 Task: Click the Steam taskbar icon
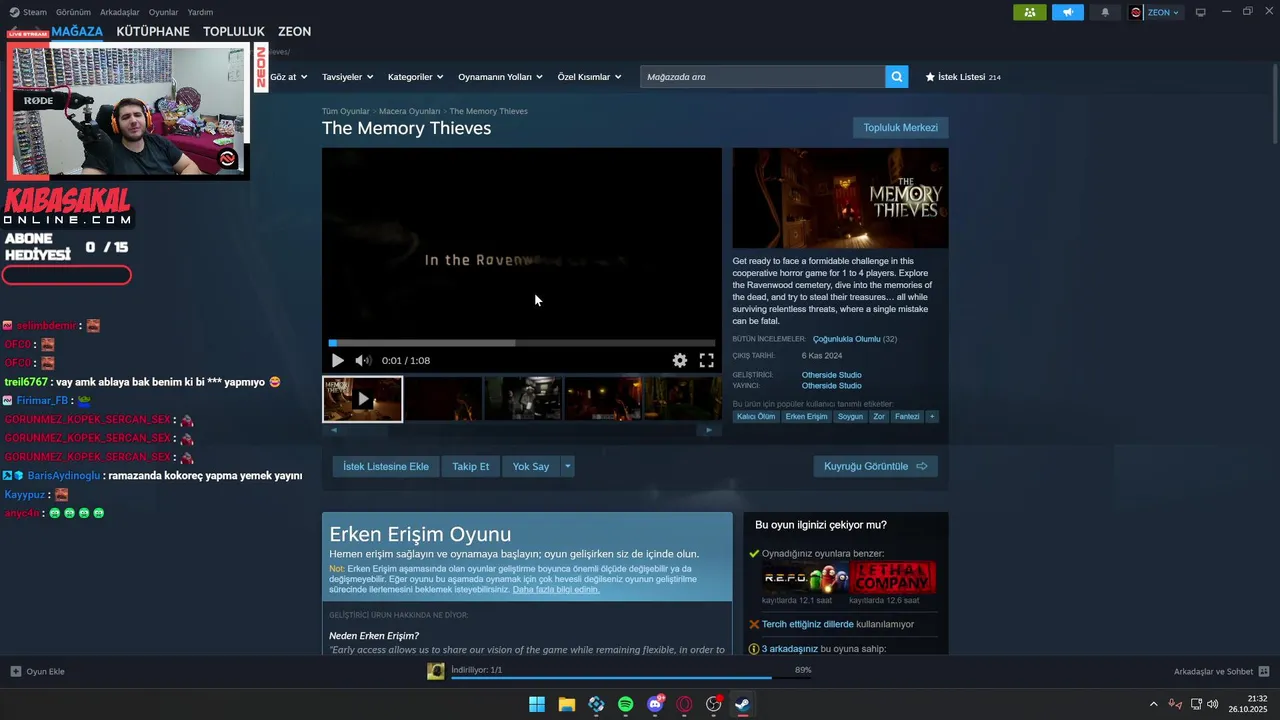point(743,704)
